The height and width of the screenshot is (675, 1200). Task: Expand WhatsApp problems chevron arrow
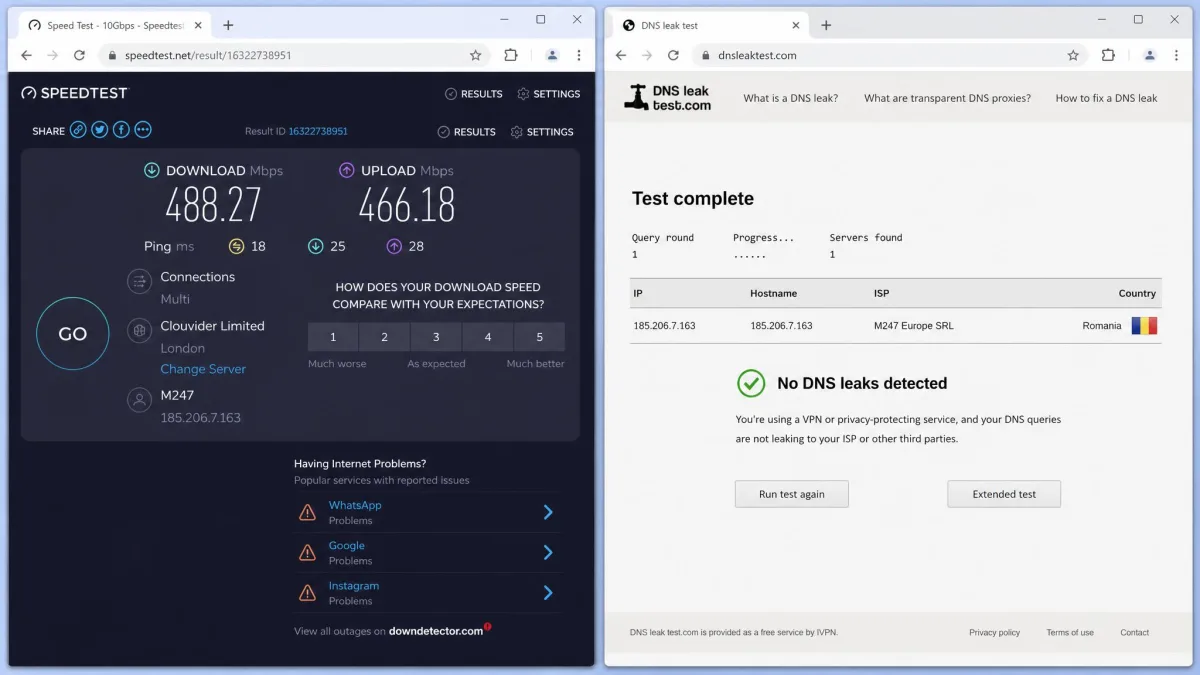[x=548, y=512]
